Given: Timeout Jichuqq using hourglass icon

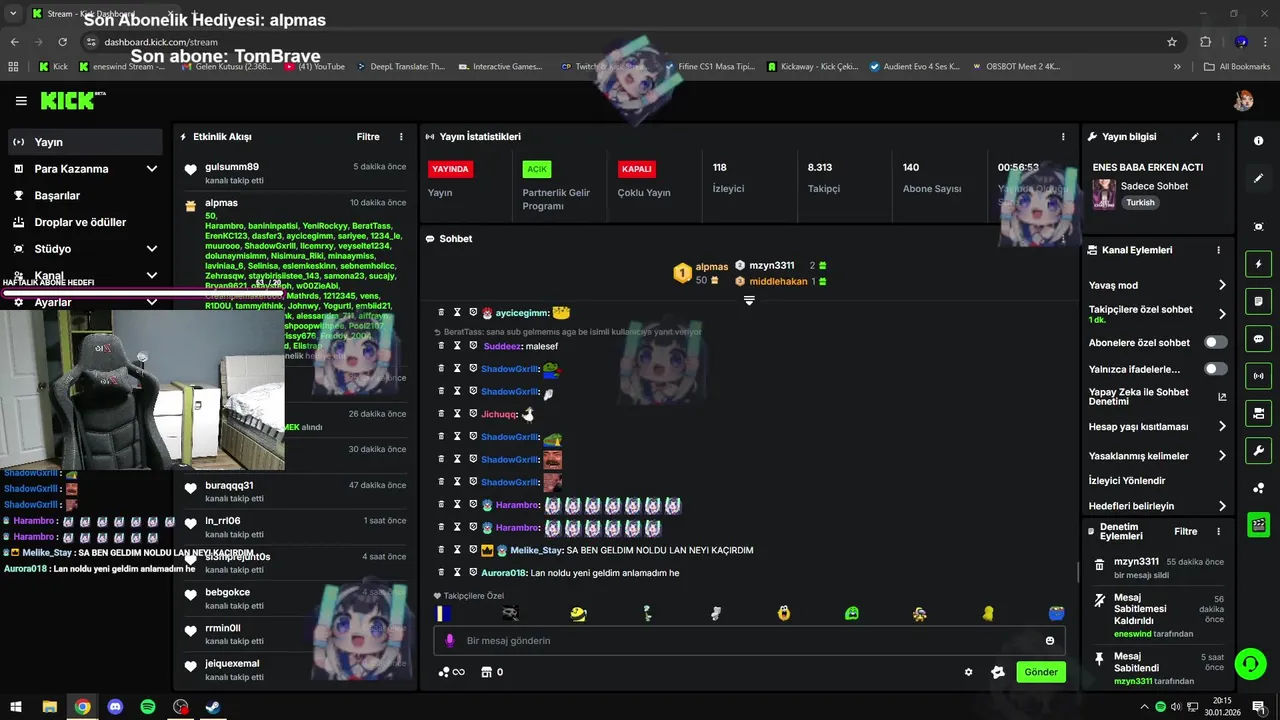Looking at the screenshot, I should [x=457, y=414].
